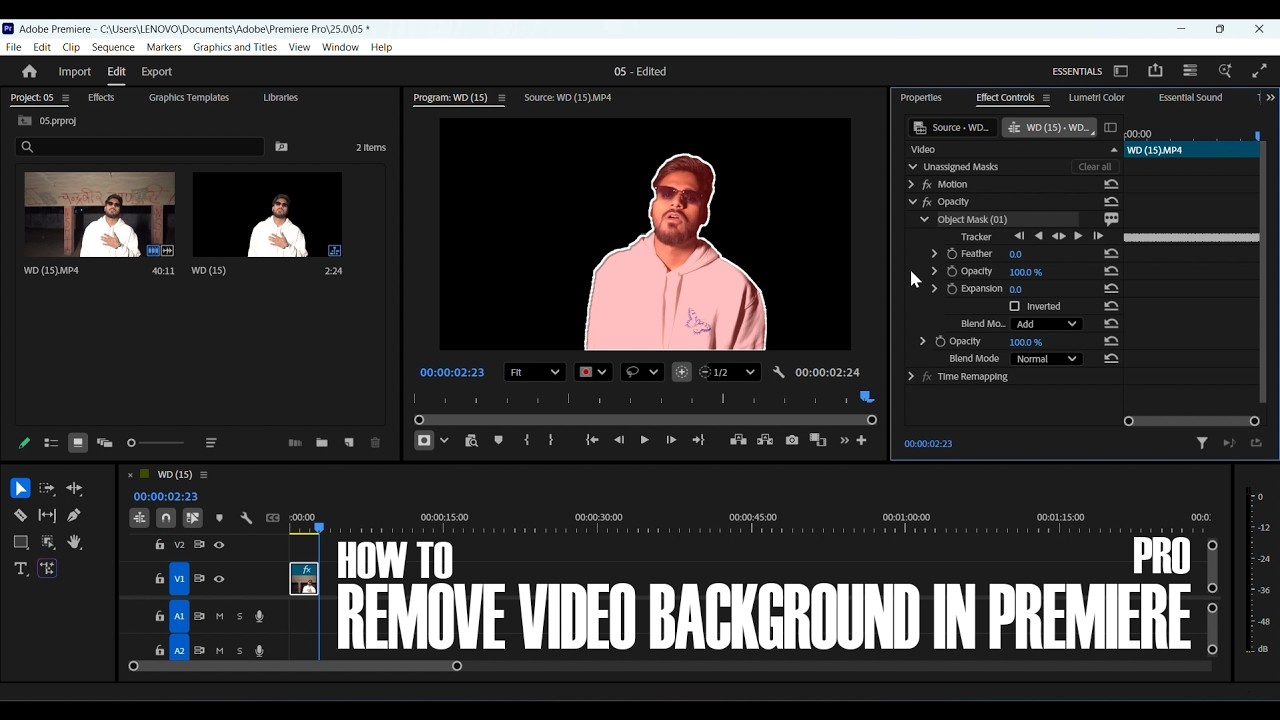The width and height of the screenshot is (1280, 720).
Task: Select the Type tool
Action: coord(20,569)
